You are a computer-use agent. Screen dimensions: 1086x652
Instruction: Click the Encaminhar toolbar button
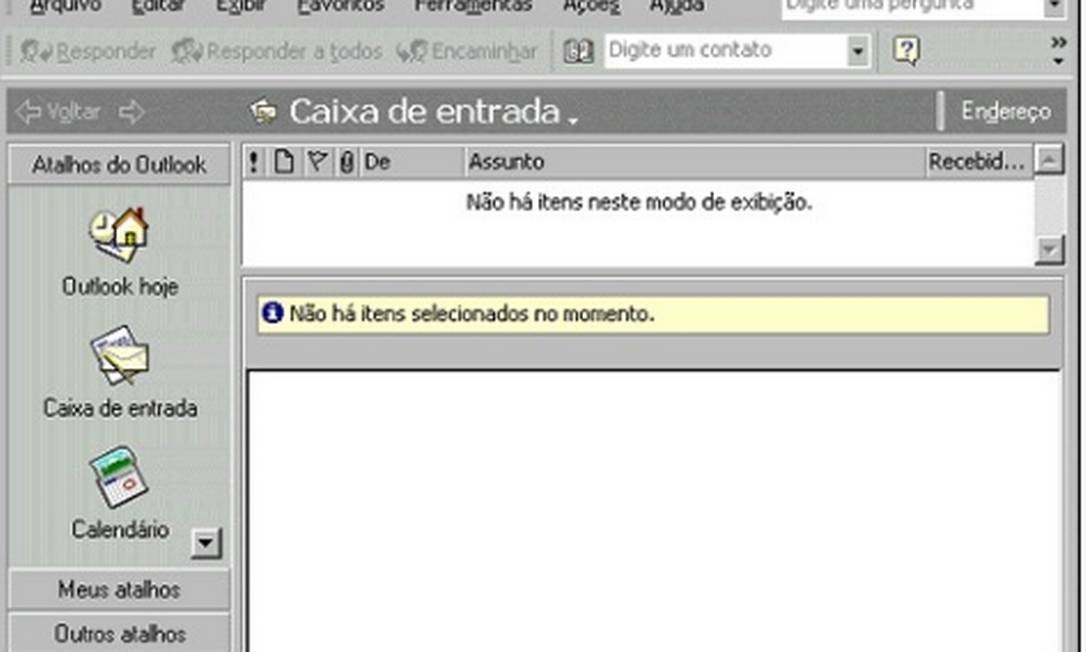[469, 49]
